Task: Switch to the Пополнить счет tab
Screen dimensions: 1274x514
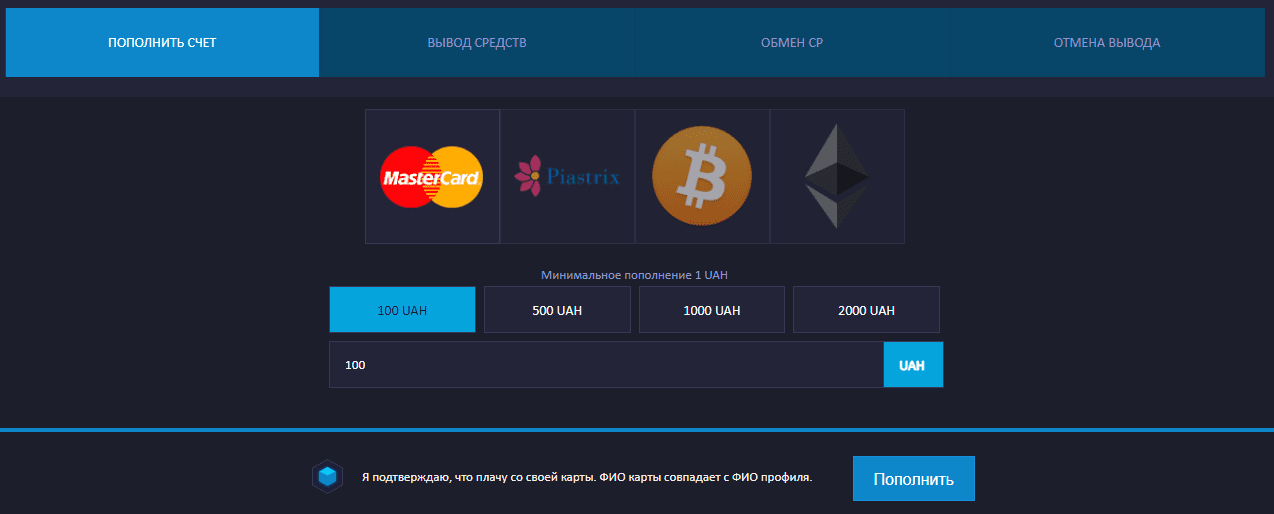Action: 162,43
